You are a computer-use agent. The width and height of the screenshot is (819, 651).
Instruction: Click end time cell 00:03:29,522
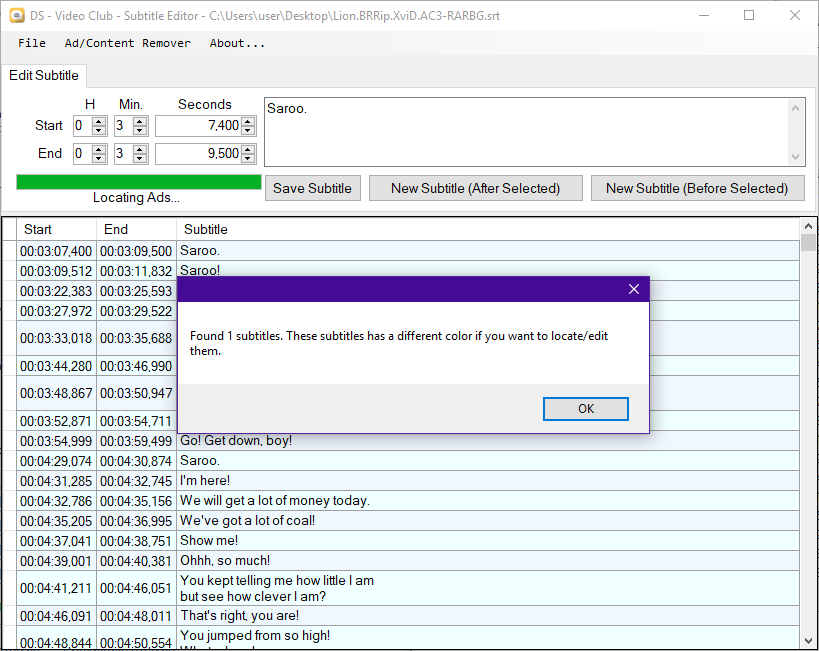click(x=136, y=311)
